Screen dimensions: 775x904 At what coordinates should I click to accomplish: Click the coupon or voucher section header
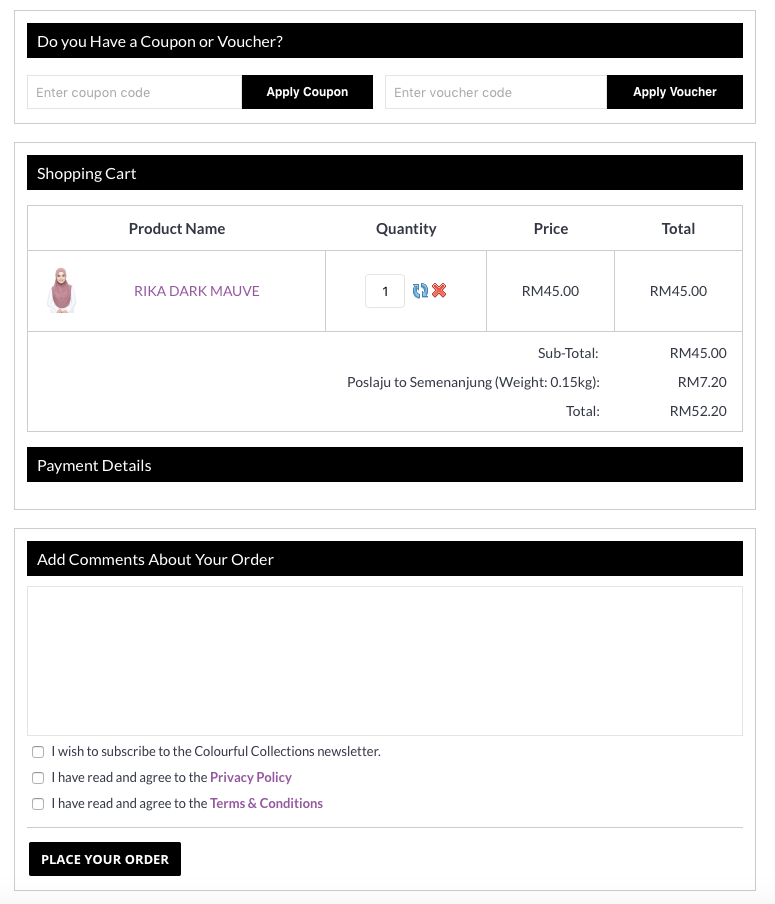pos(385,40)
